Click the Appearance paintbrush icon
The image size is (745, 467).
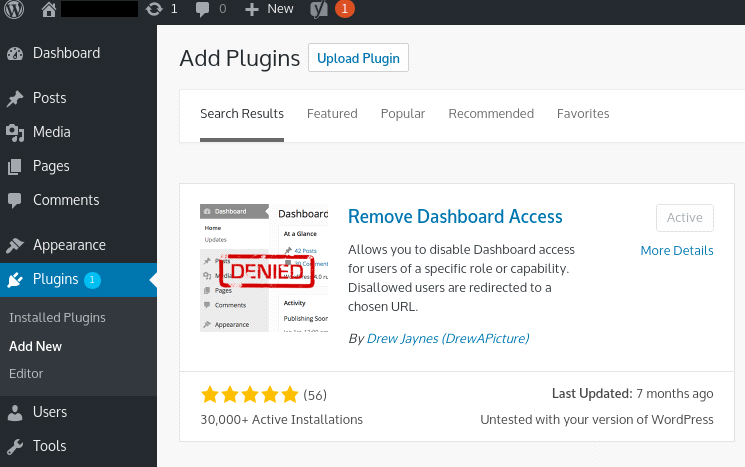(x=15, y=246)
